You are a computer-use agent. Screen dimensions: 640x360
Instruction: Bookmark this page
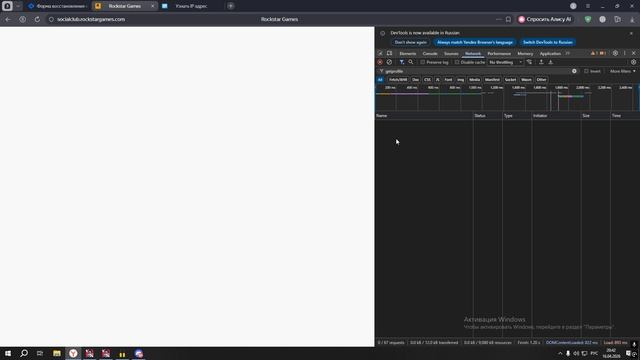coord(508,19)
